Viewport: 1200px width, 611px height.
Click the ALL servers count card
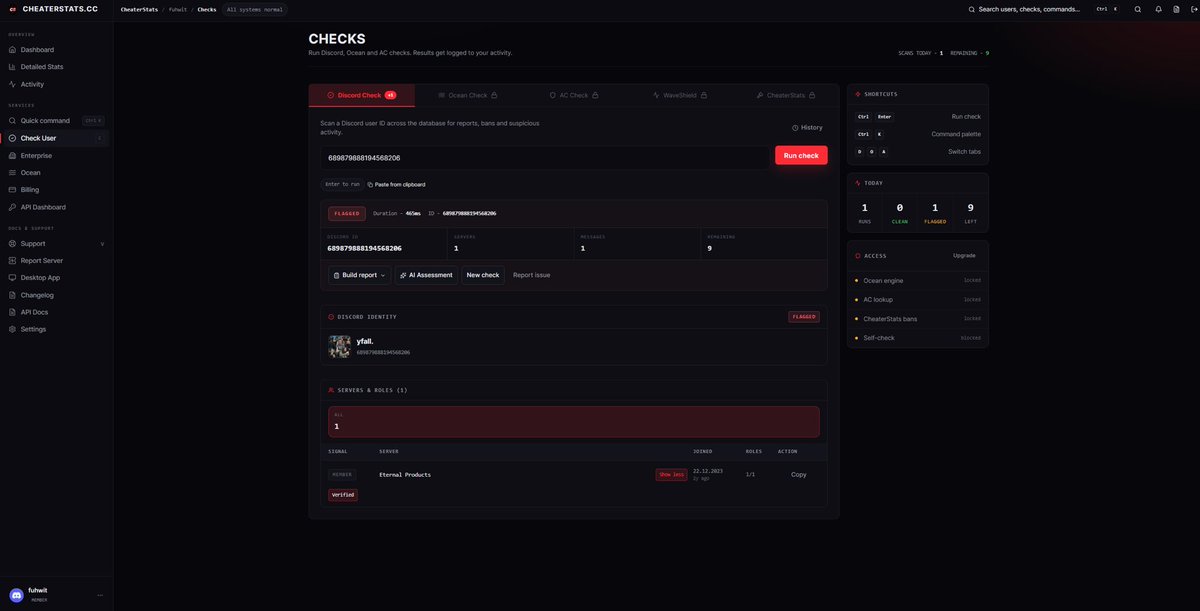pyautogui.click(x=574, y=421)
